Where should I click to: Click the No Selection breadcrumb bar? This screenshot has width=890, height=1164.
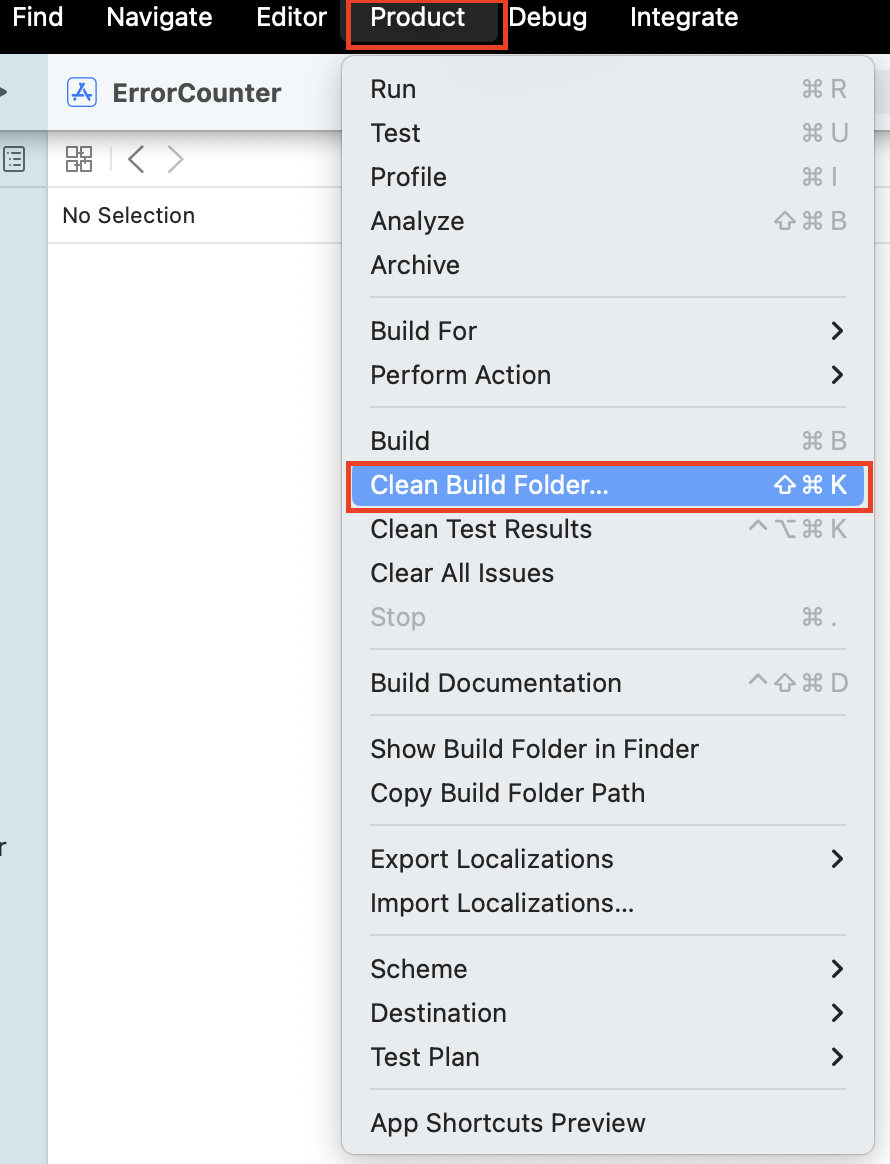coord(128,215)
